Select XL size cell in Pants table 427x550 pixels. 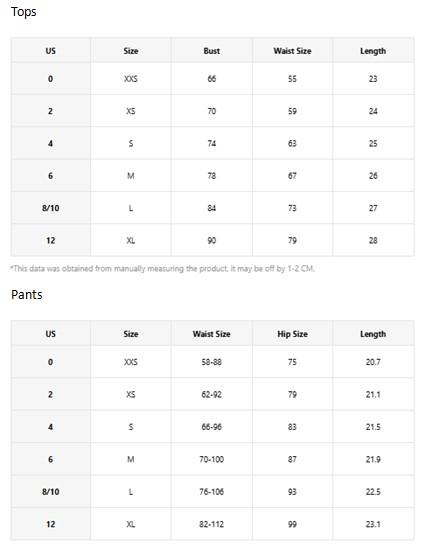[x=131, y=524]
